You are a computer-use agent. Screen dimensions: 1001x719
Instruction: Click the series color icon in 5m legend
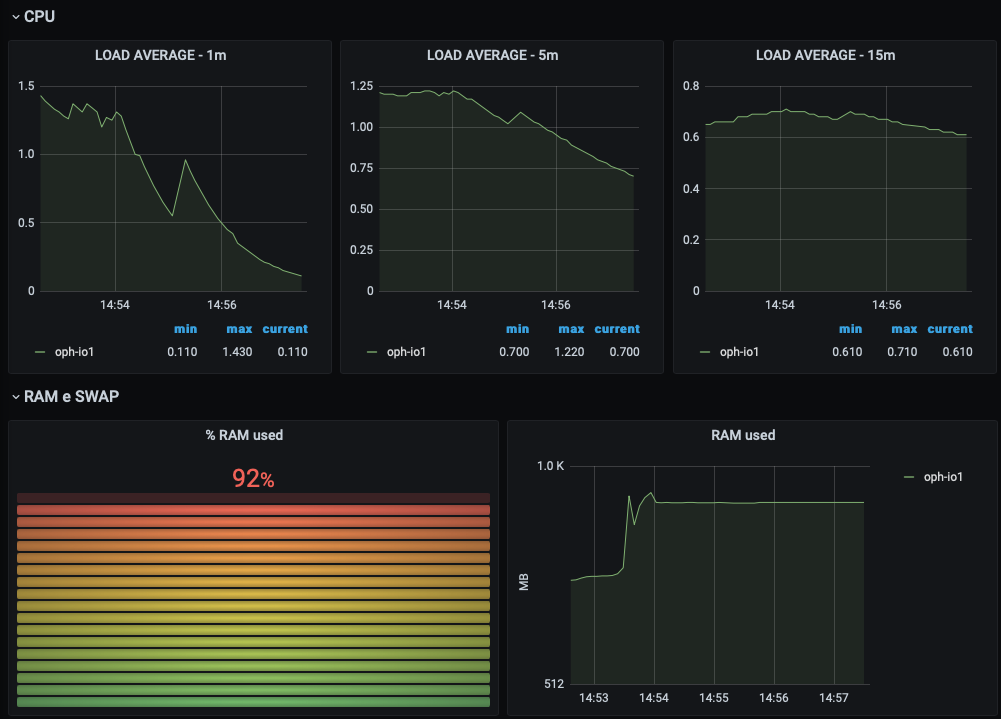(371, 351)
